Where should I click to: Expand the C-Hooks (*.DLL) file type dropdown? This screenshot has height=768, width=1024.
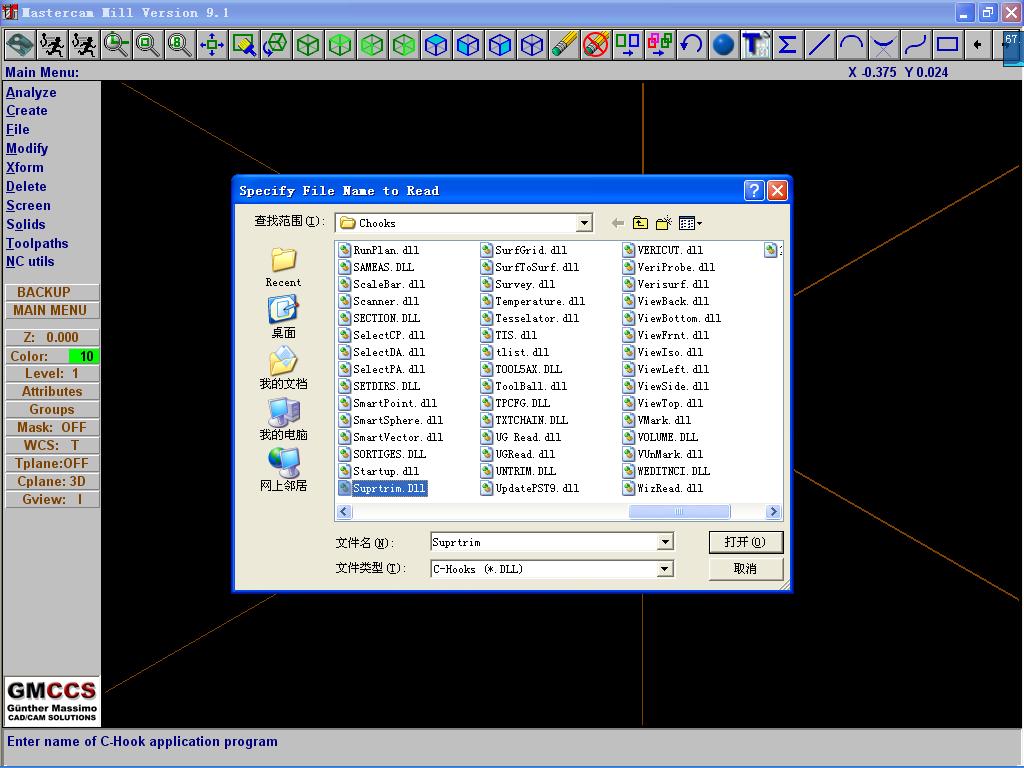tap(665, 569)
